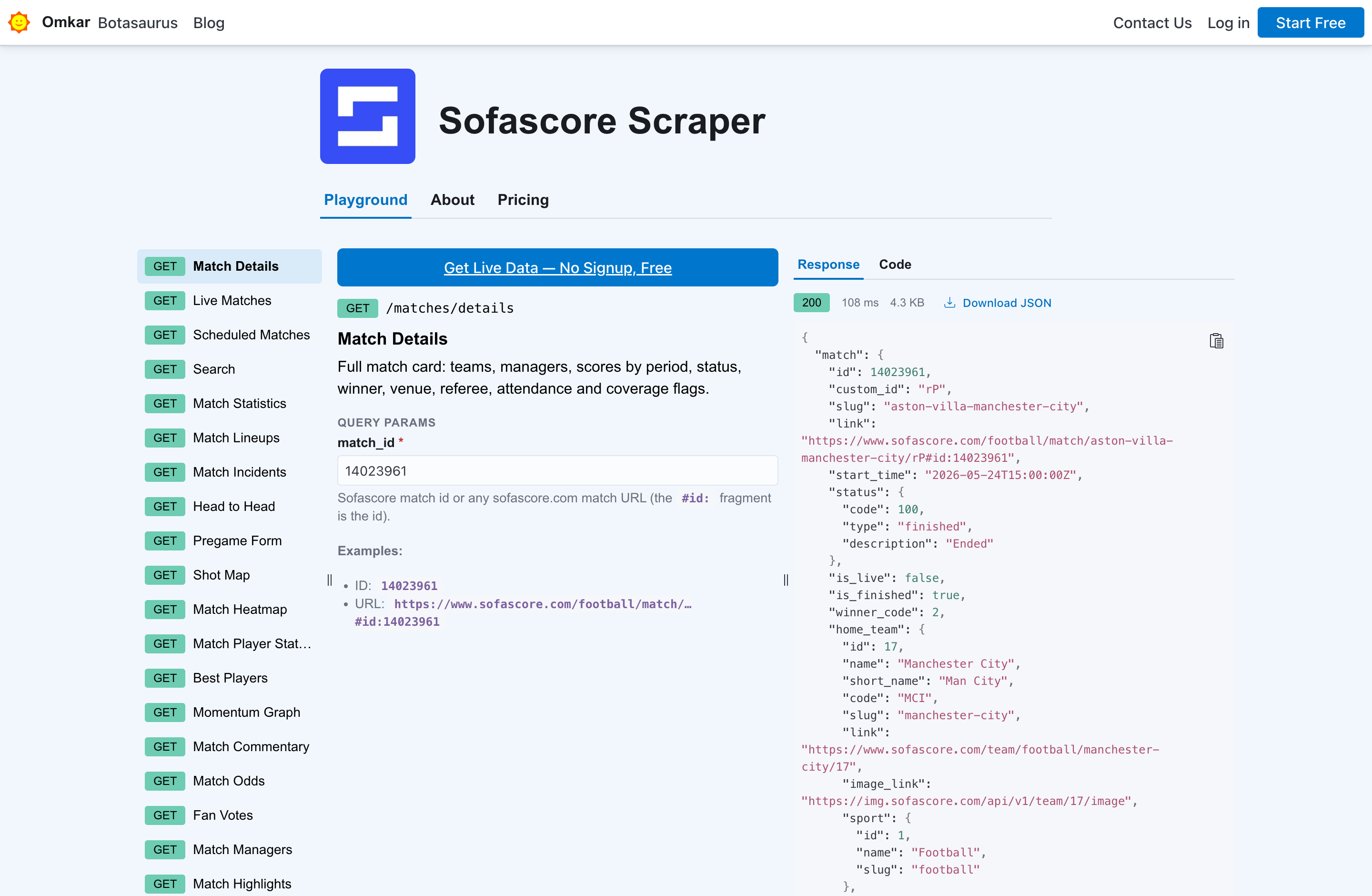Click the 108 ms response time
Screen dimensions: 1372x896
[x=859, y=303]
